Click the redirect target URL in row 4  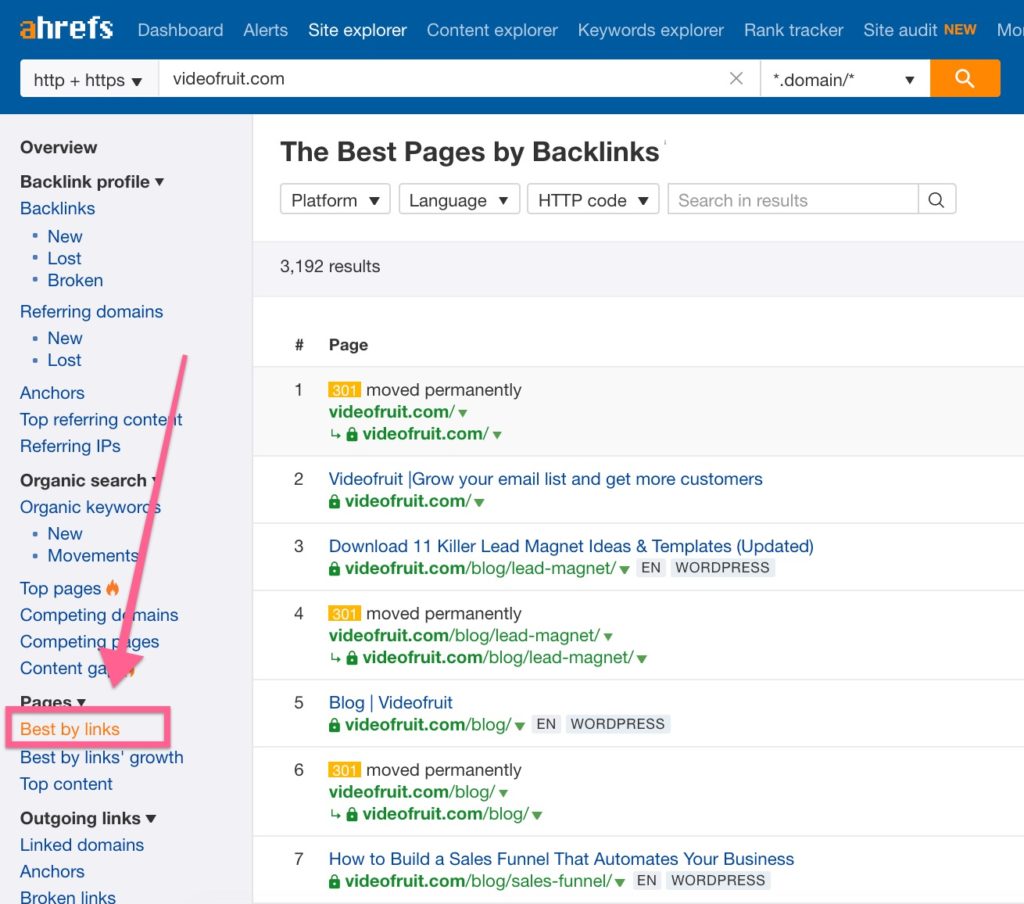[x=498, y=658]
